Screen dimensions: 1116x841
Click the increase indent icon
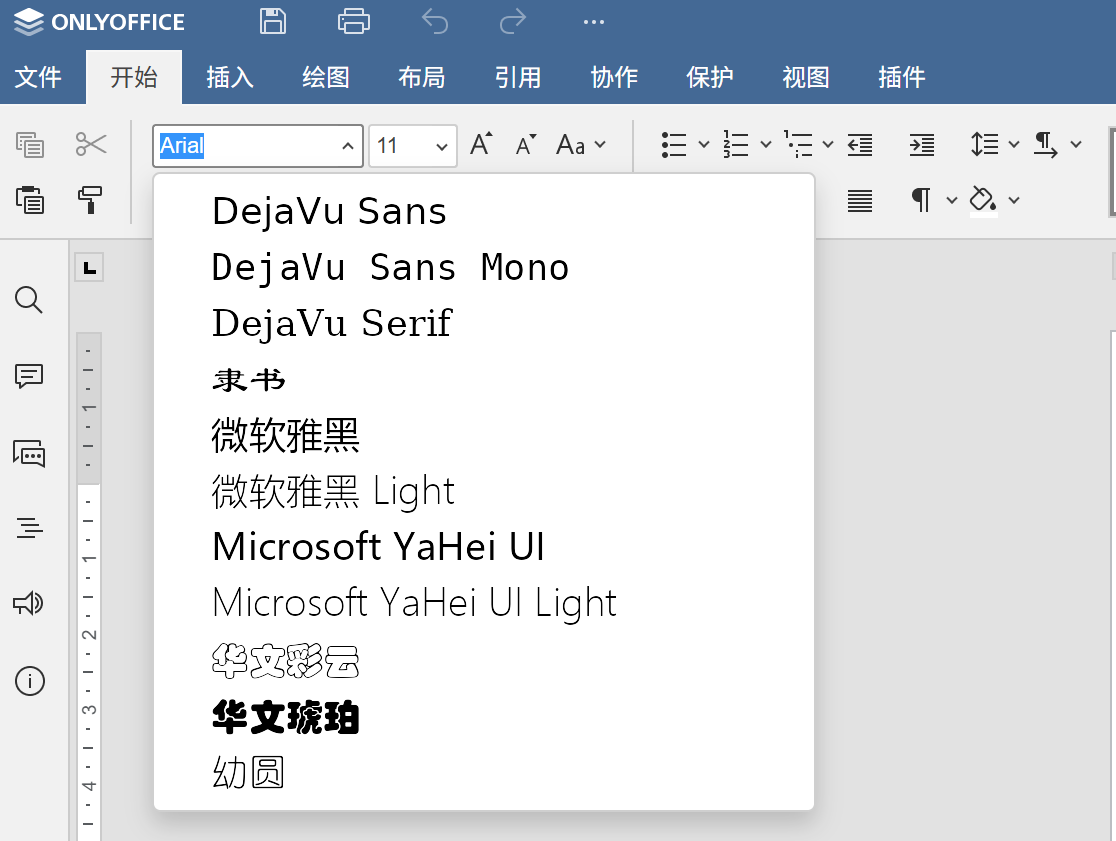pyautogui.click(x=921, y=145)
